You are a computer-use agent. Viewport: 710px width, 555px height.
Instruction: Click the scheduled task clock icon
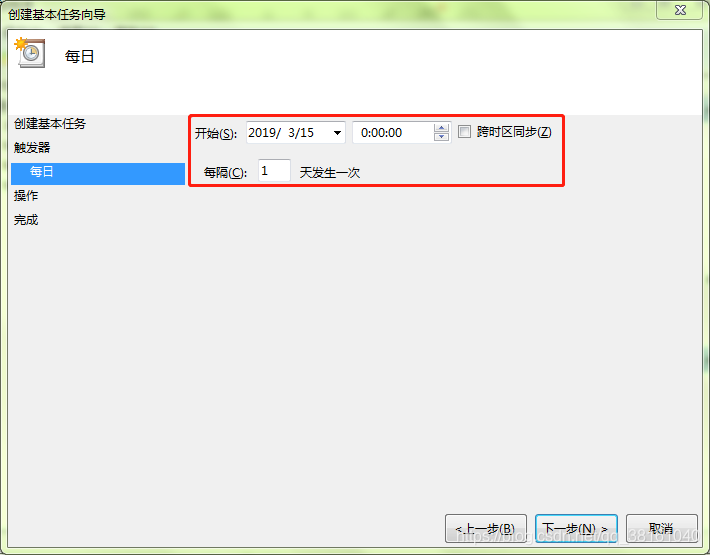(30, 53)
